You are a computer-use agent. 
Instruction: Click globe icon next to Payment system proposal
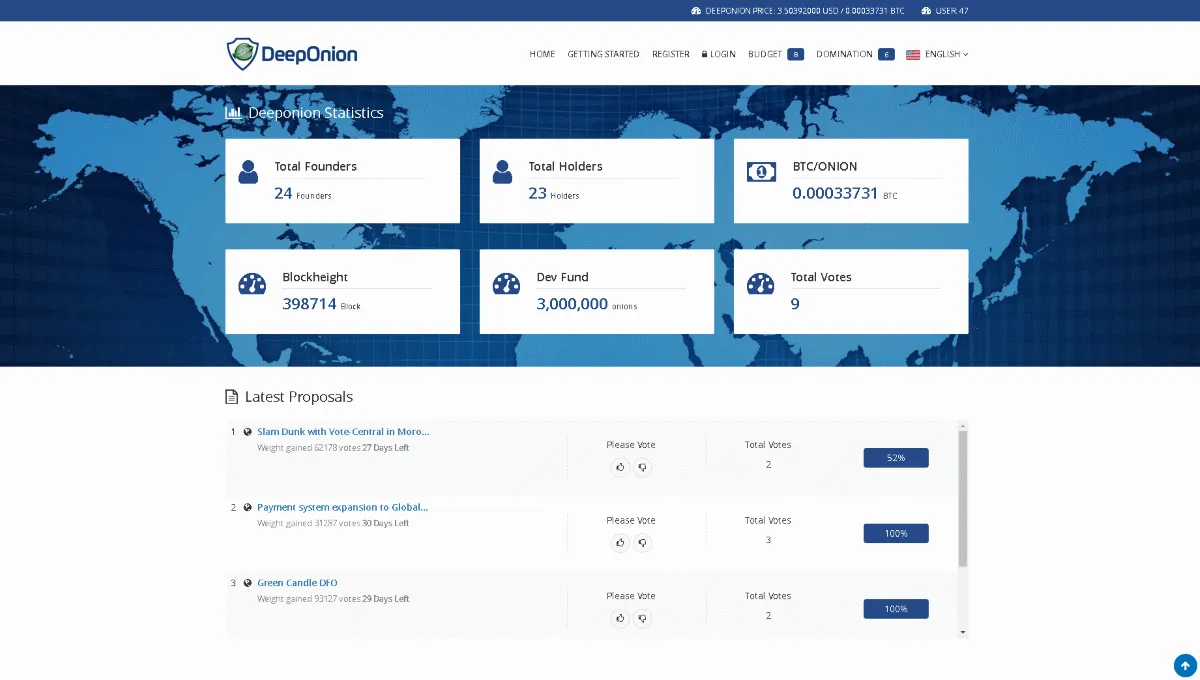pos(247,507)
